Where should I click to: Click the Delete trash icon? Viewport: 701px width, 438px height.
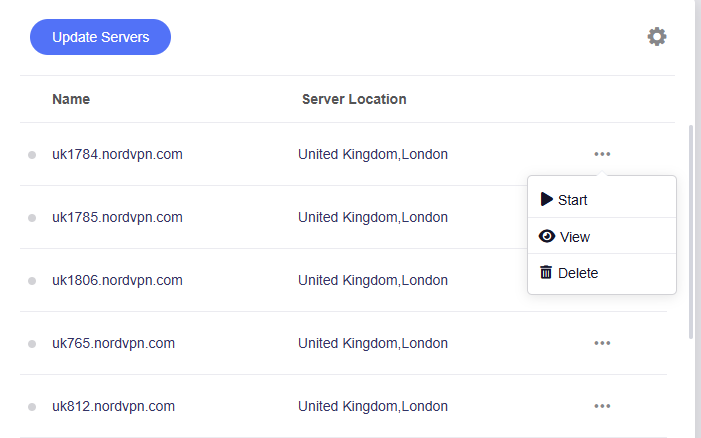[546, 272]
